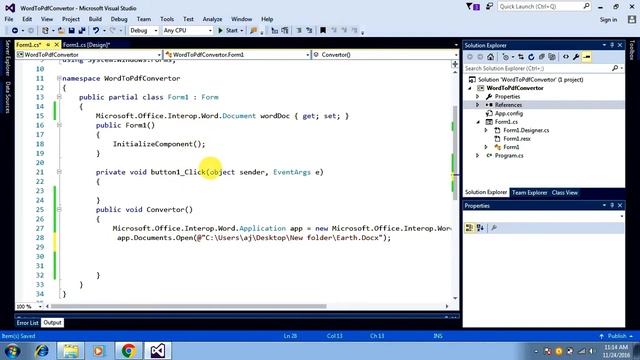Refresh Solution Explorer via Refresh icon
The width and height of the screenshot is (640, 360).
[531, 57]
